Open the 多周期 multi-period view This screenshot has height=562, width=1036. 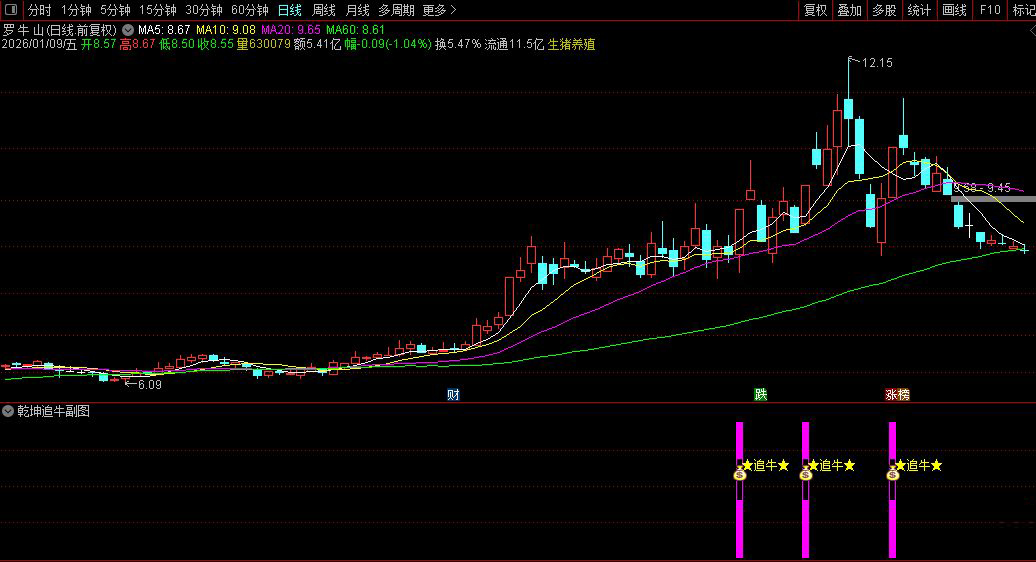click(x=396, y=10)
